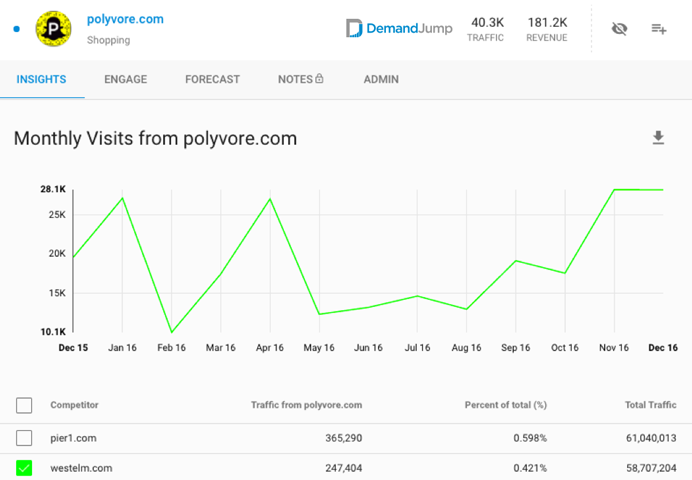This screenshot has width=692, height=480.
Task: Click the Jan 16 peak on the chart line
Action: point(122,198)
